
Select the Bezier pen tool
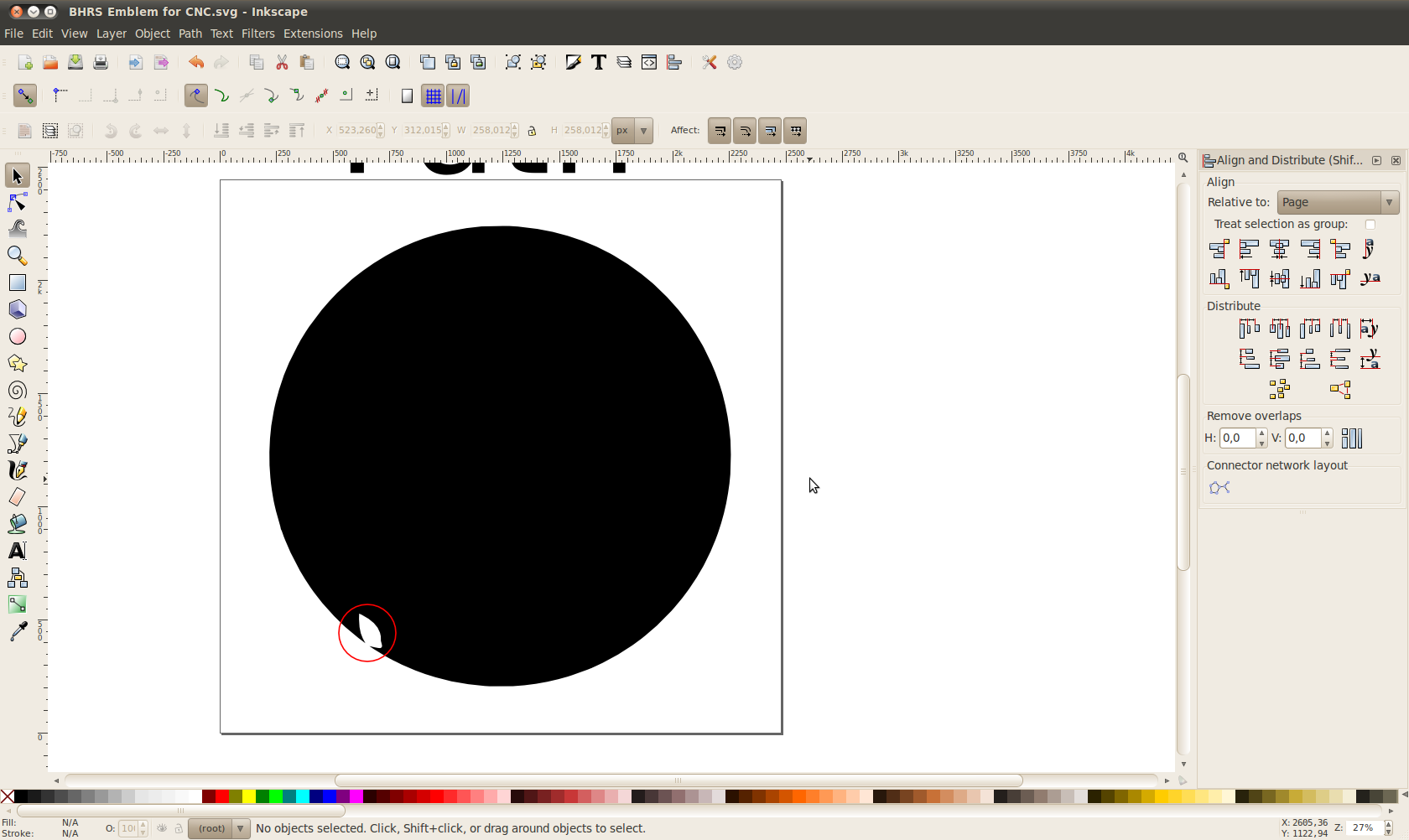[18, 443]
